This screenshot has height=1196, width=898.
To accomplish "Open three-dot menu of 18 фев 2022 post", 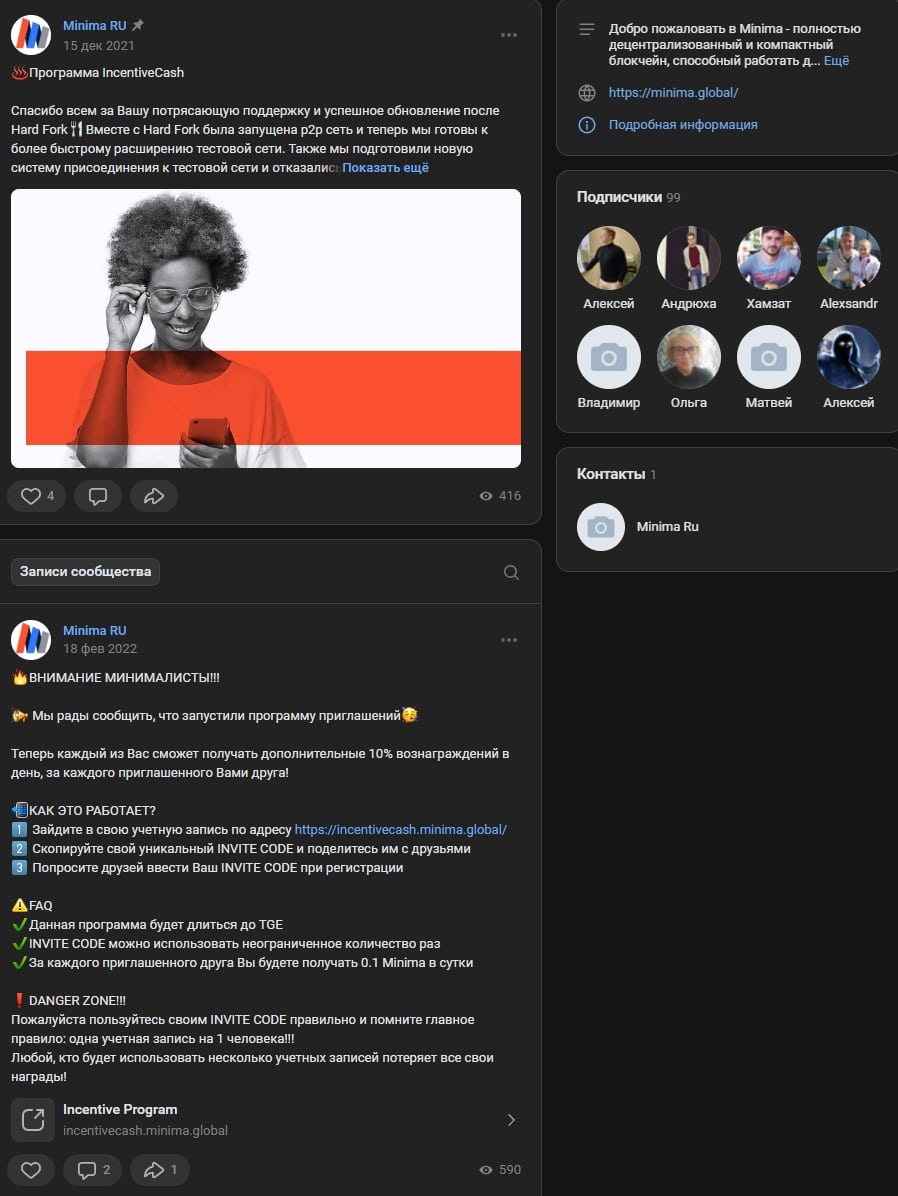I will click(509, 640).
